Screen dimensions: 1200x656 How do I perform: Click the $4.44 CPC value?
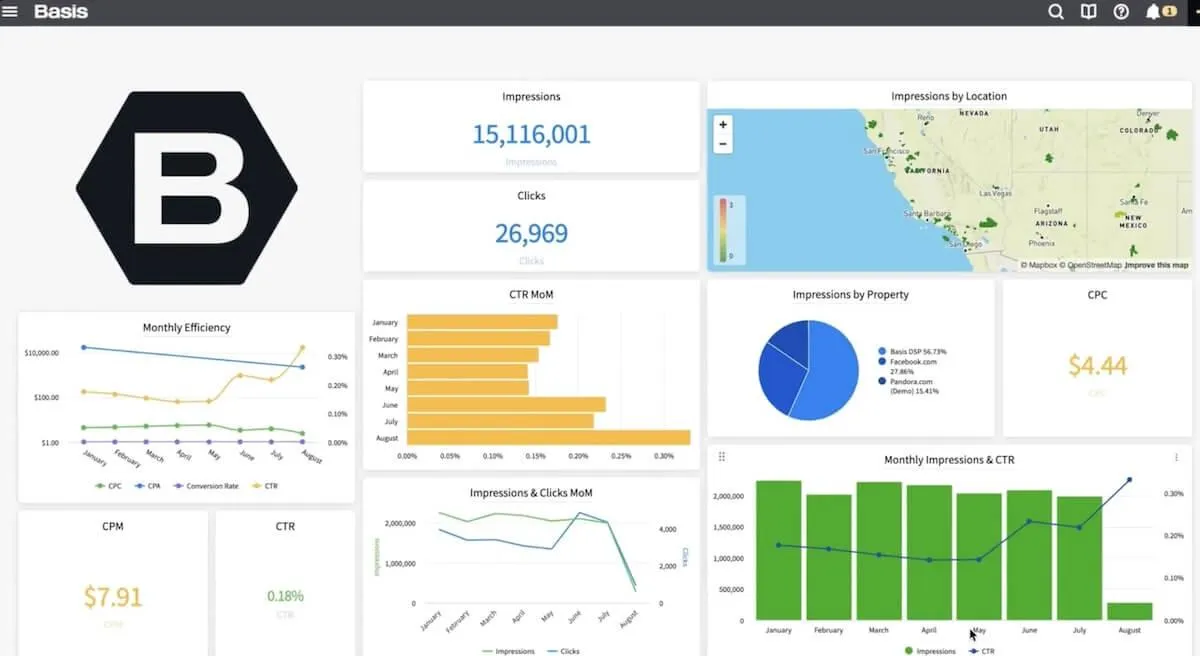click(1097, 366)
